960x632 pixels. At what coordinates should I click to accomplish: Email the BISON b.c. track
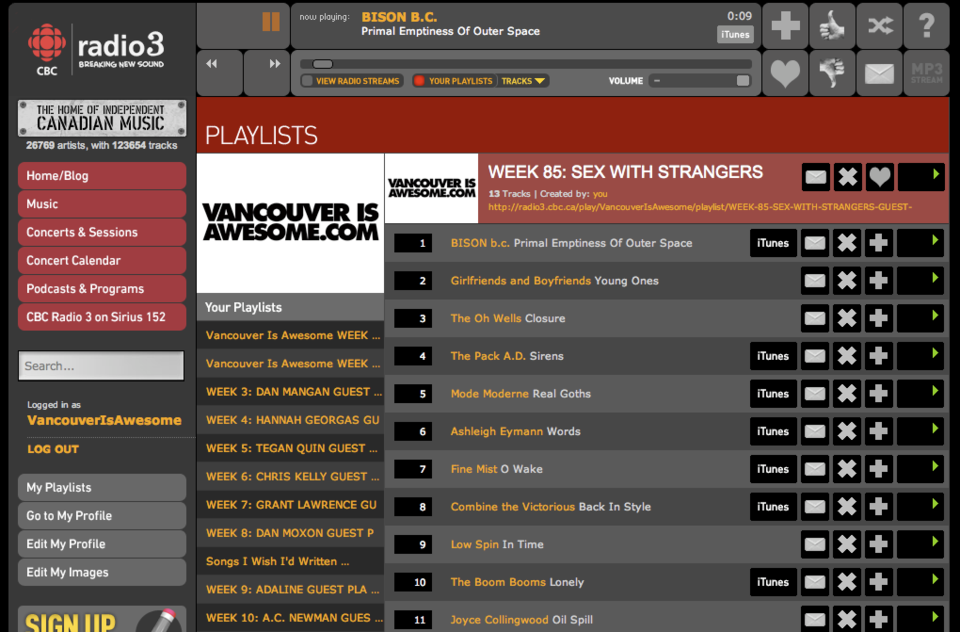(815, 243)
